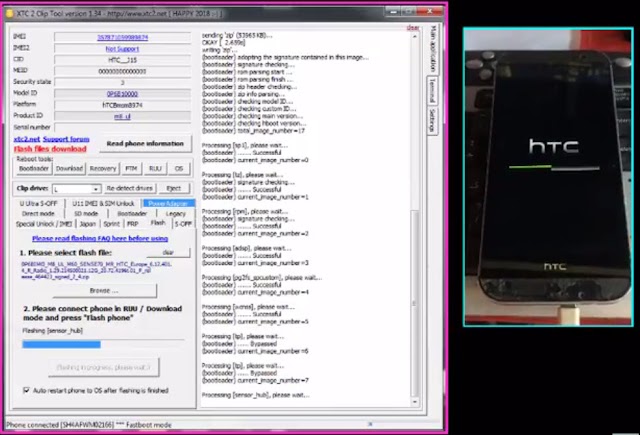Click the selected flash file name text
Viewport: 640px width, 435px height.
click(x=97, y=270)
